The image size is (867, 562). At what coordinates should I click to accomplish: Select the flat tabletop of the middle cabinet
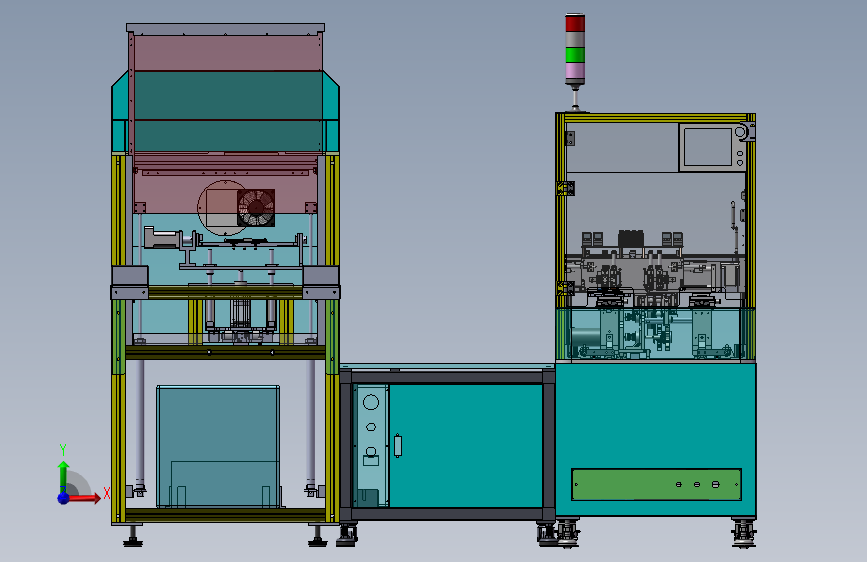pos(447,366)
